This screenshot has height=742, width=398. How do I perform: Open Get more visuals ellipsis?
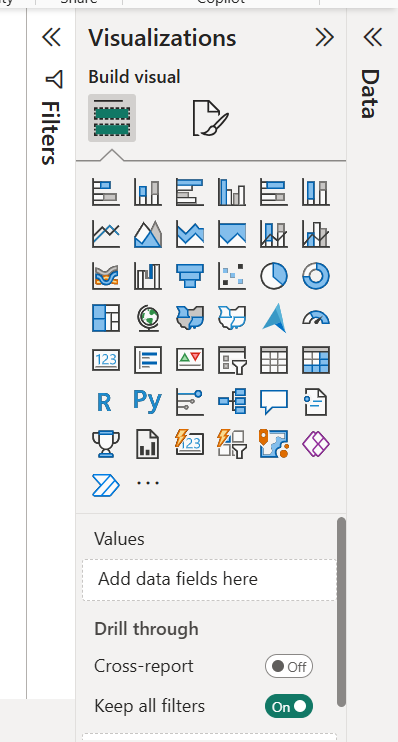(148, 483)
